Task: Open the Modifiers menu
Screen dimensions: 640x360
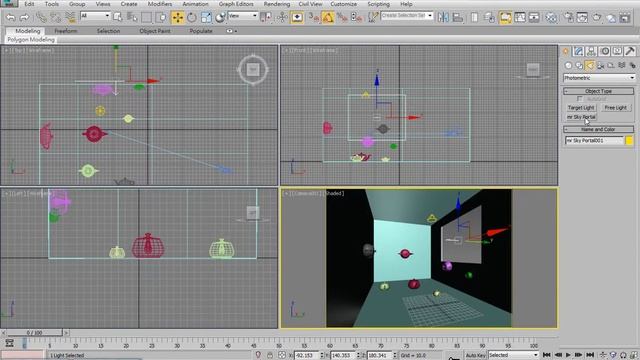Action: tap(160, 4)
